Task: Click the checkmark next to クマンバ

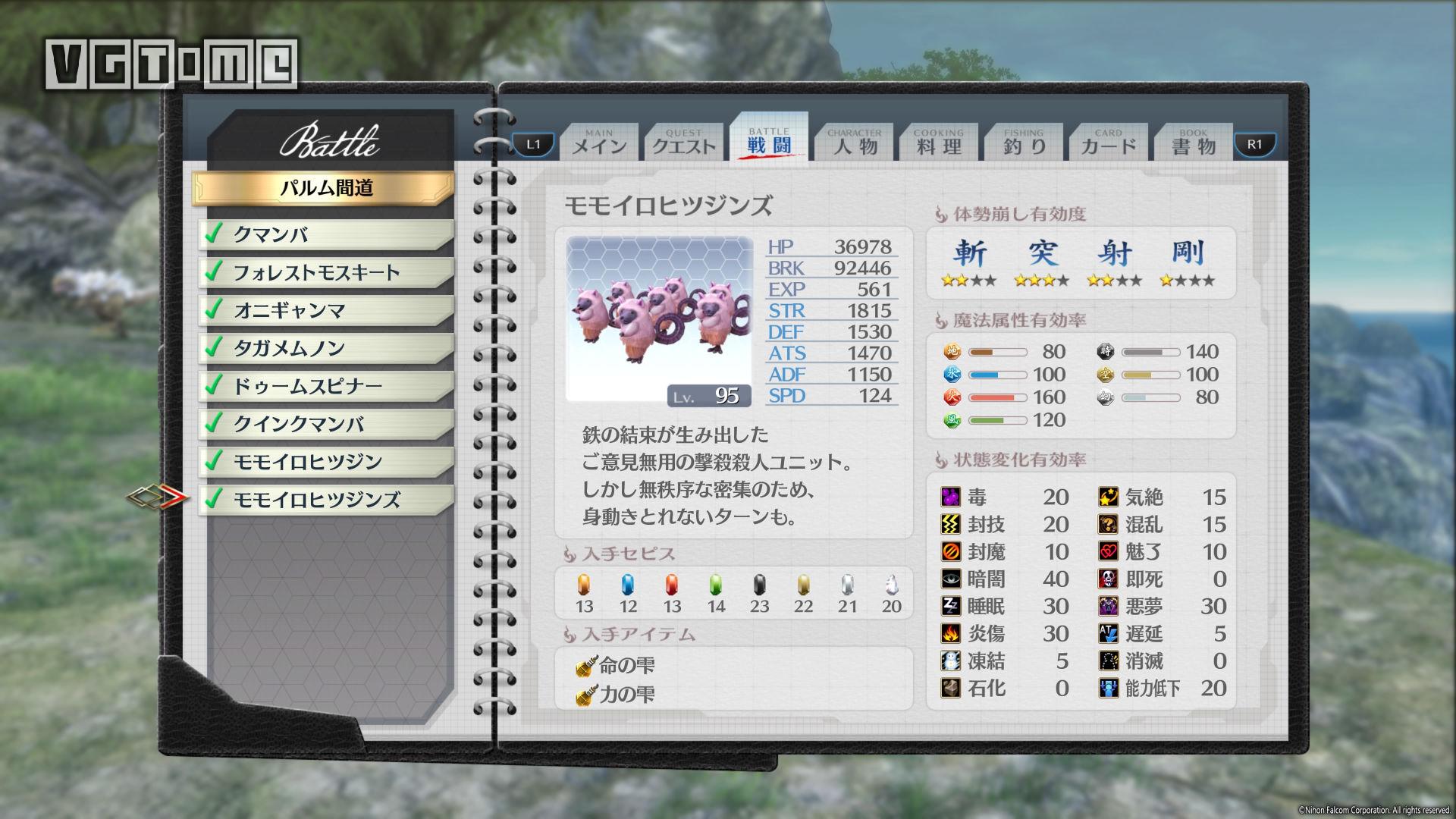Action: point(214,234)
